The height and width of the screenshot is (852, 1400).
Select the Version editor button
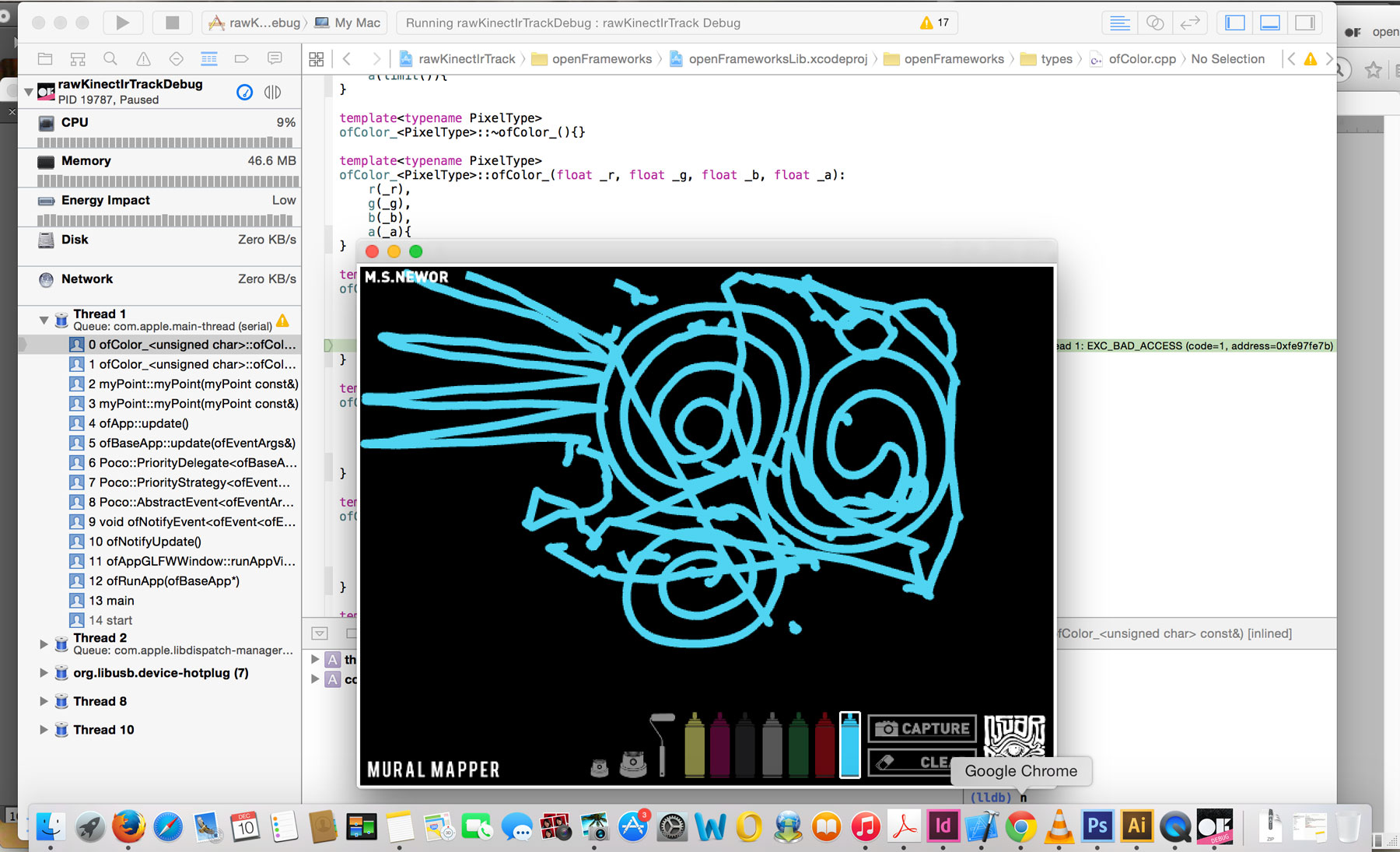(x=1190, y=23)
